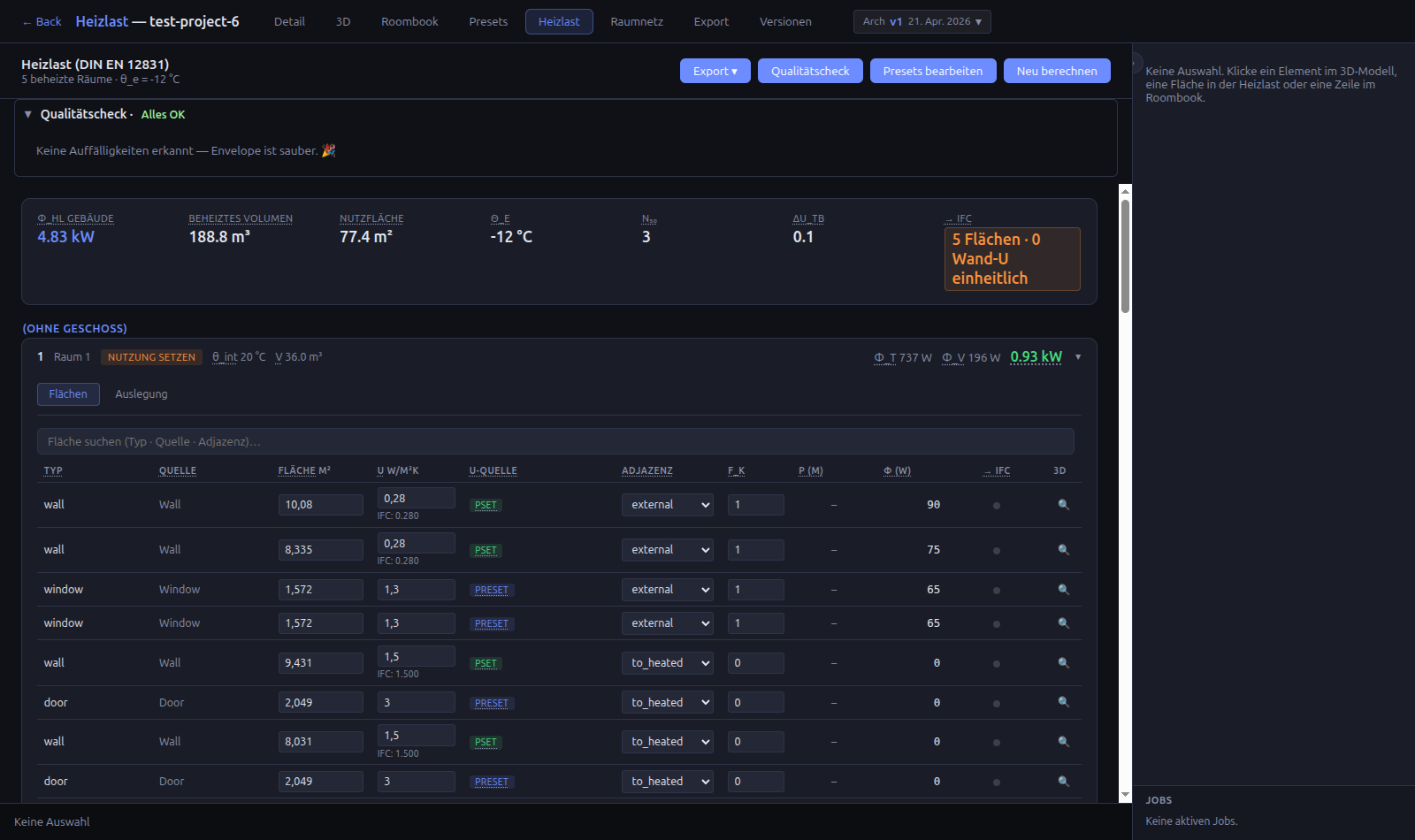The height and width of the screenshot is (840, 1415).
Task: Click the scrollbar down arrow of the Heizlast list
Action: [1125, 796]
